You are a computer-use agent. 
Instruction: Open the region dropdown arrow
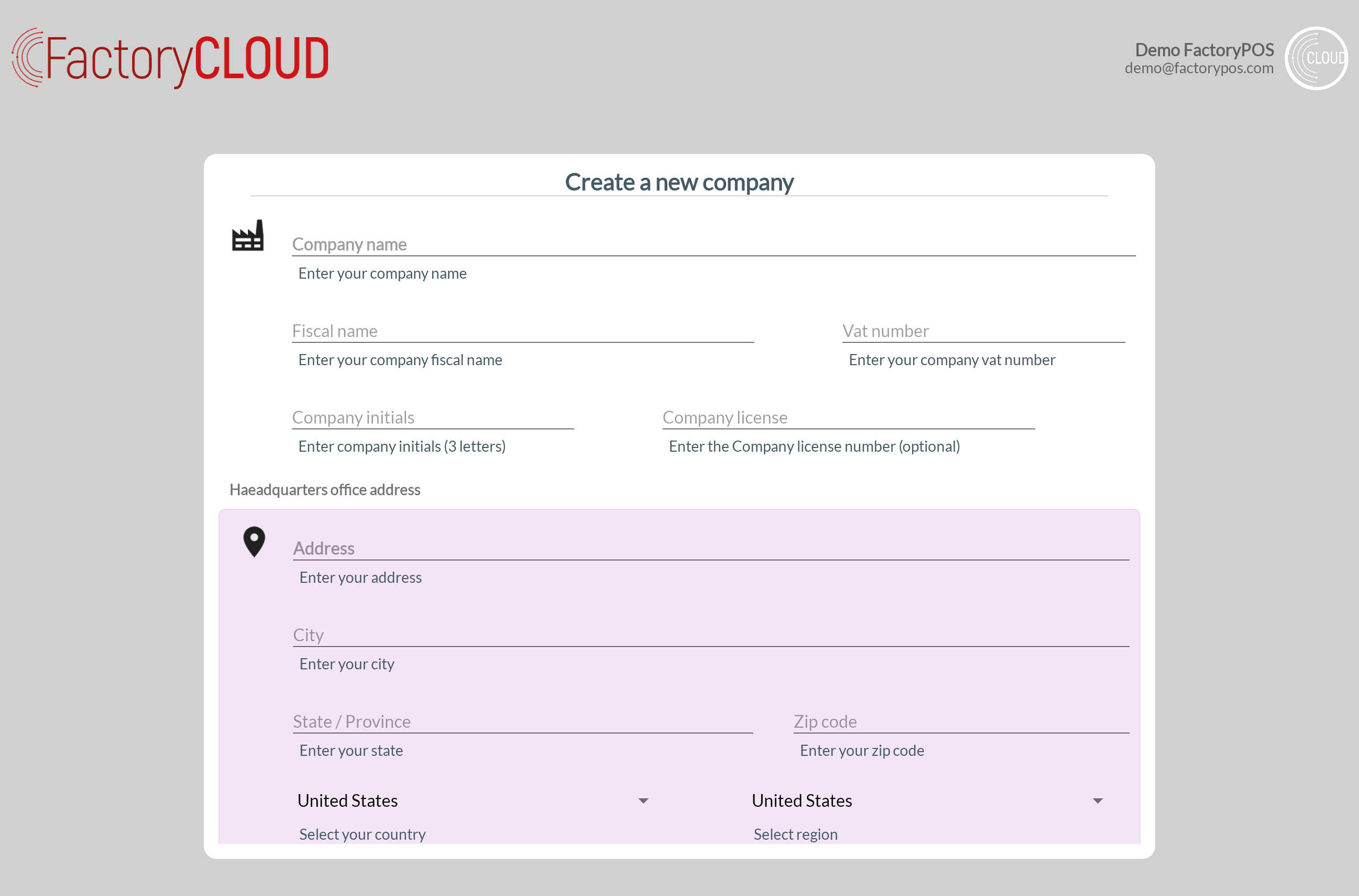click(x=1097, y=800)
